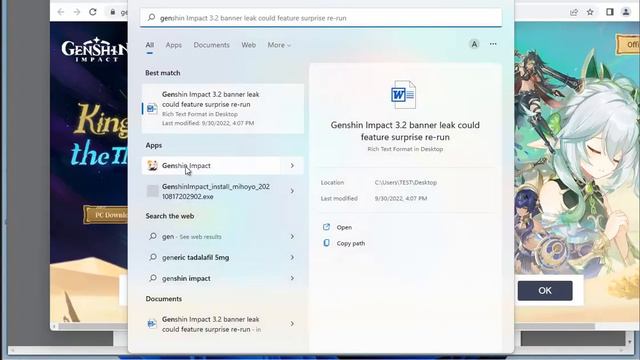The height and width of the screenshot is (360, 640).
Task: Click the location path C:\Users\TEST\Desktop
Action: click(406, 182)
